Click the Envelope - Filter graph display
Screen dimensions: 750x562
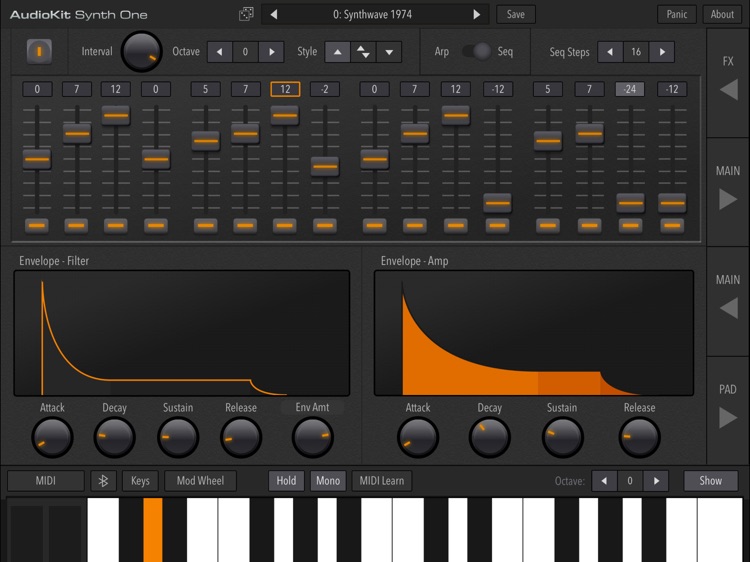[x=182, y=333]
